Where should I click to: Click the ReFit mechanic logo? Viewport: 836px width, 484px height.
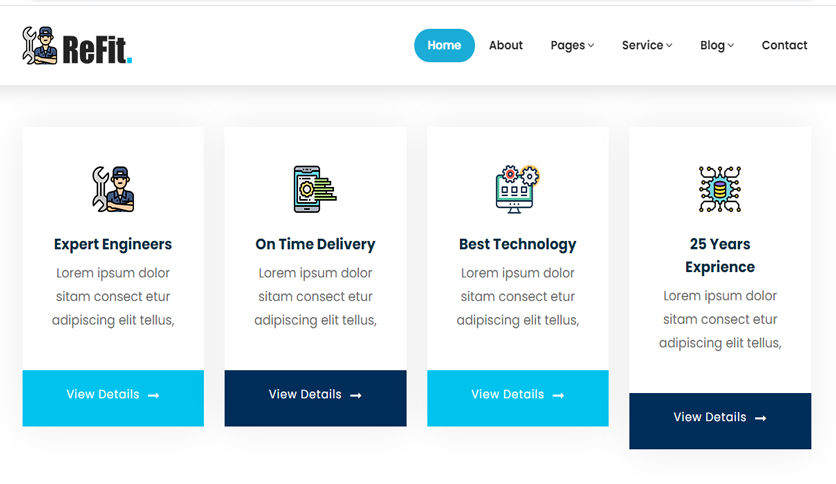pos(39,46)
